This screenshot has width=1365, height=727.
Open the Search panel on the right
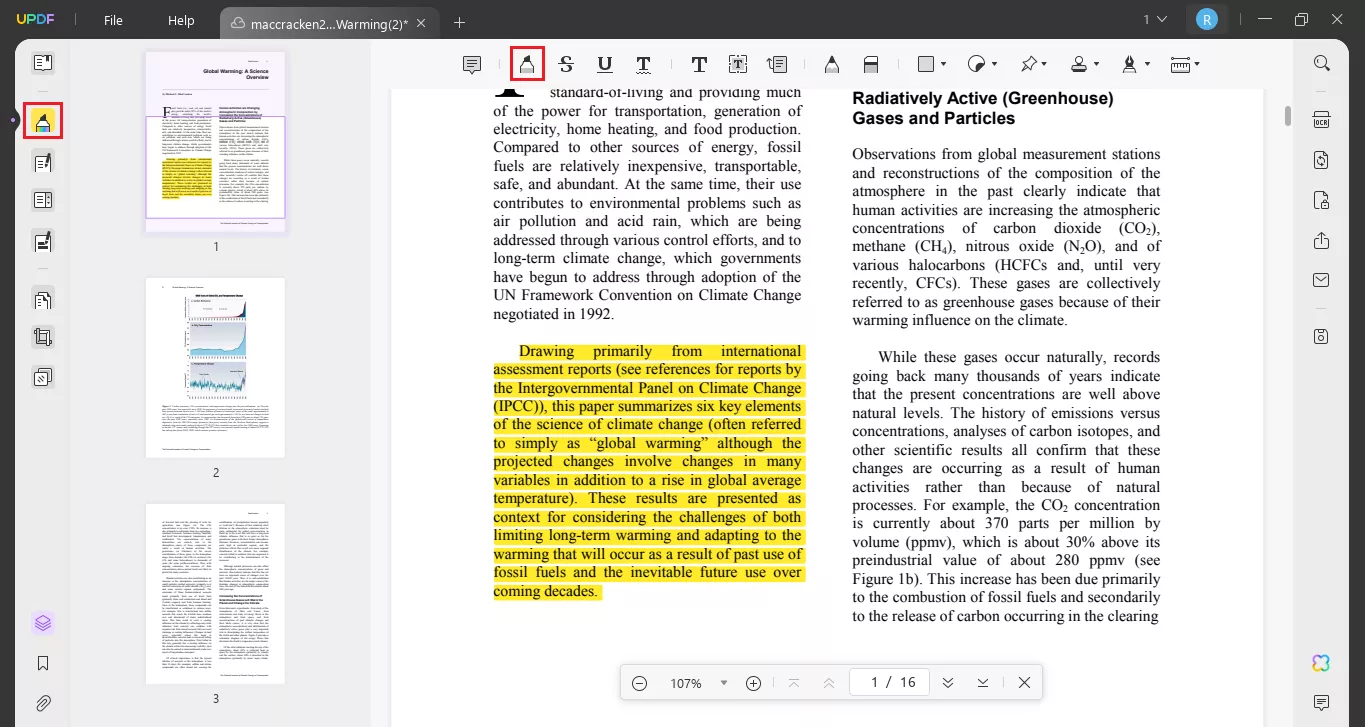[1322, 63]
